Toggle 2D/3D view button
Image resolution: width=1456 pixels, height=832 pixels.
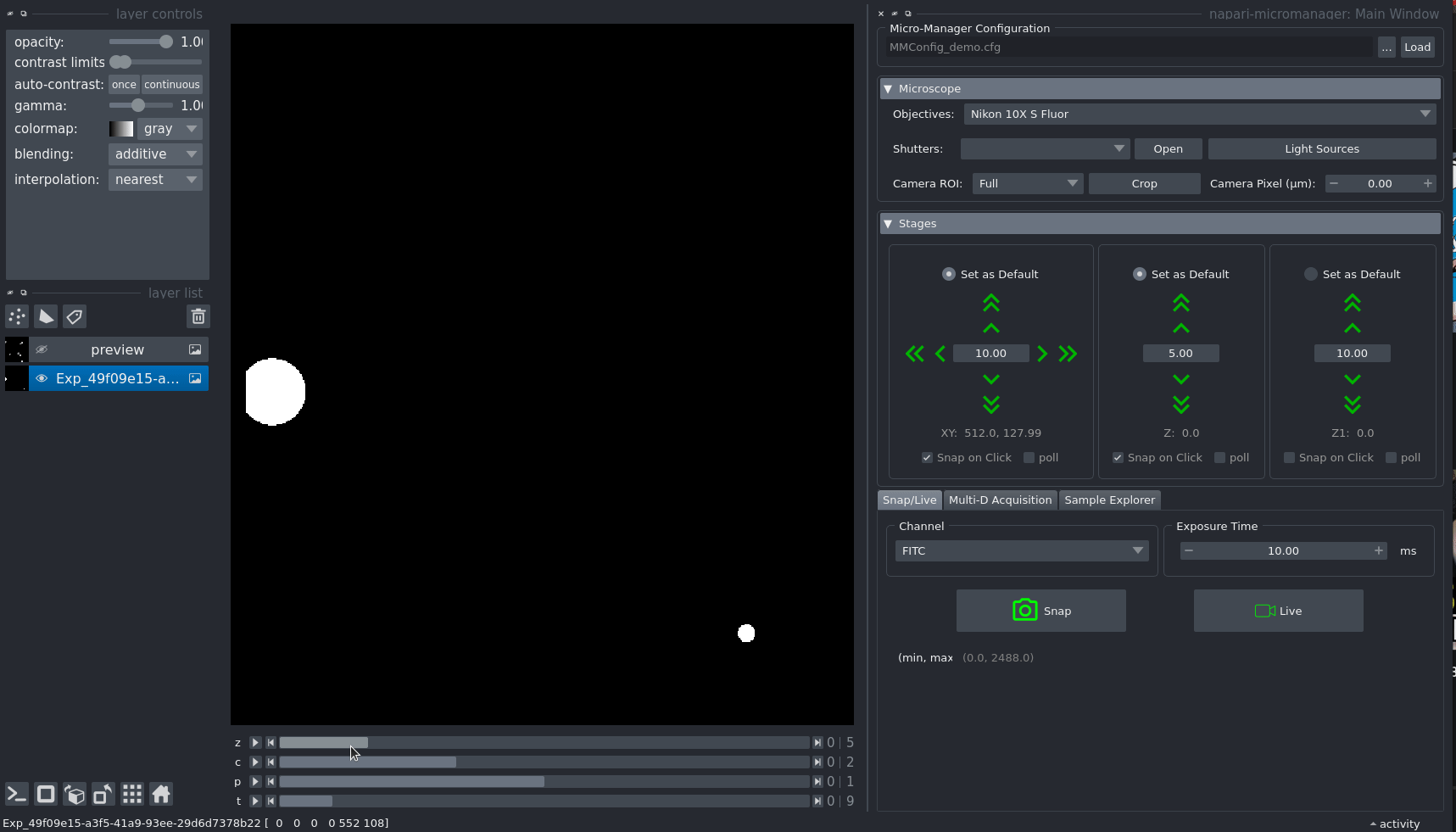(x=46, y=794)
